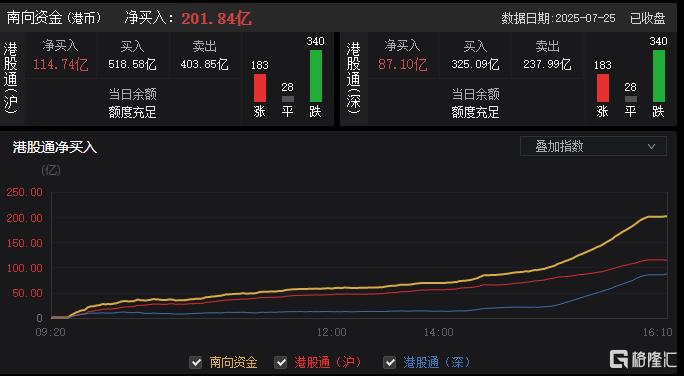The height and width of the screenshot is (376, 684).
Task: Toggle the 港股通（深） series checkbox
Action: (x=390, y=362)
